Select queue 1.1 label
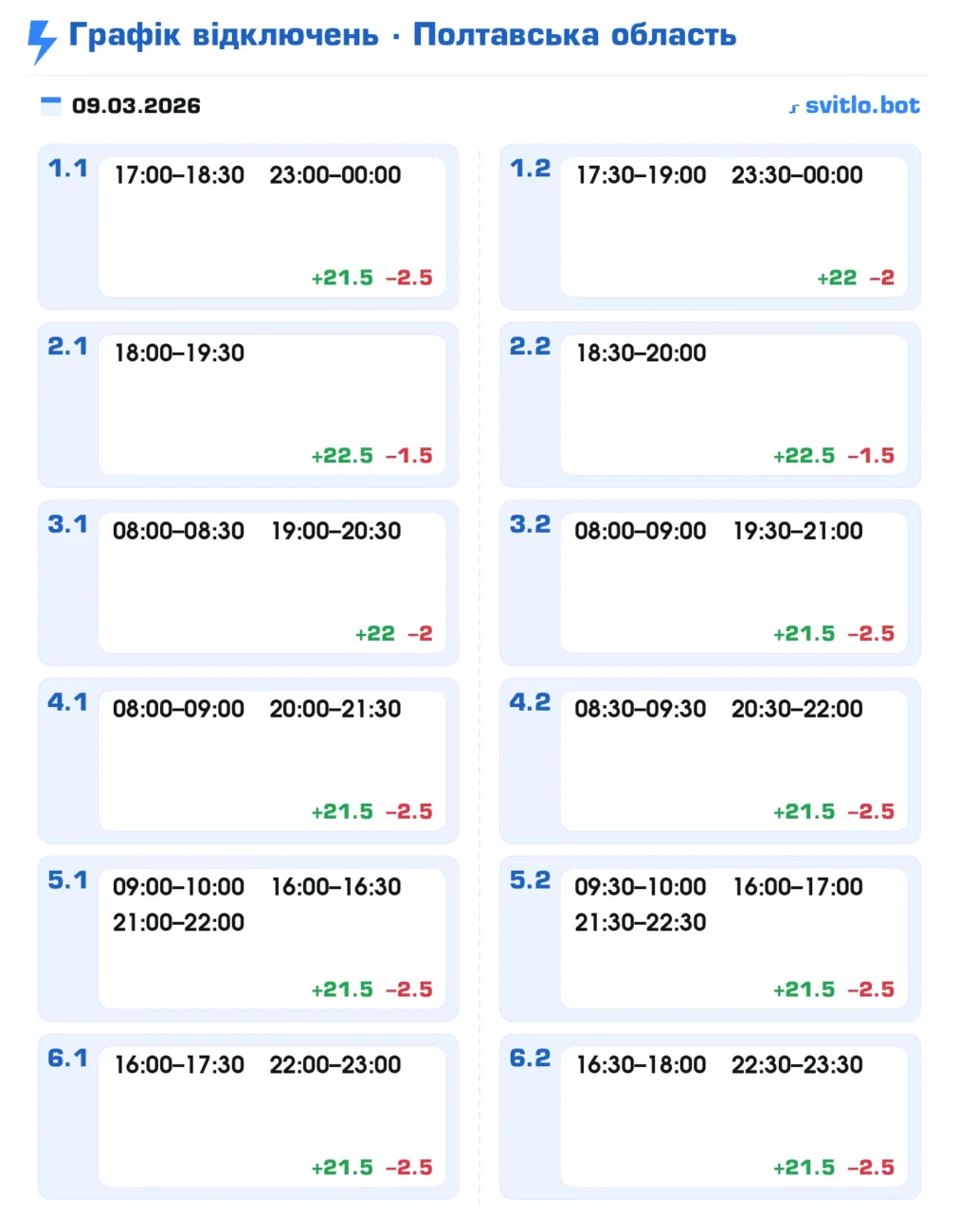Image resolution: width=958 pixels, height=1232 pixels. pyautogui.click(x=67, y=169)
